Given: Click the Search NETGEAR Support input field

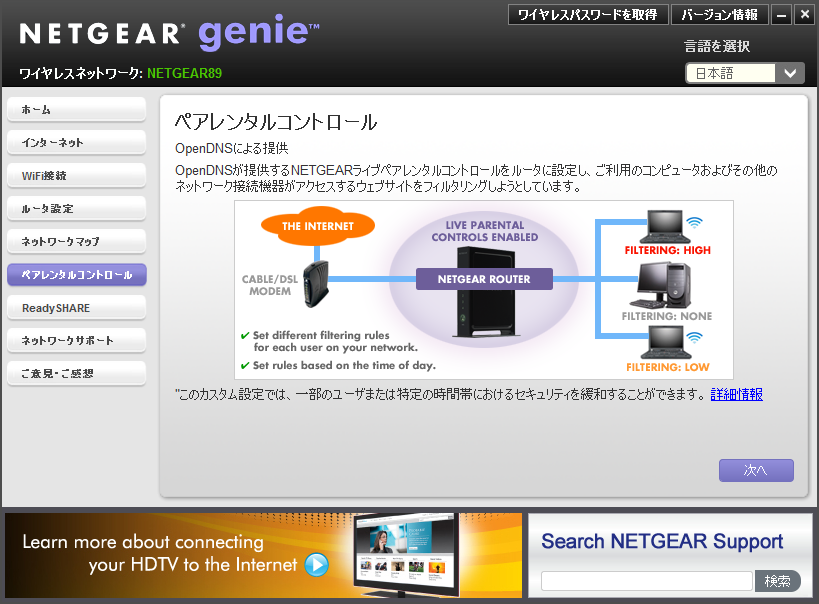Looking at the screenshot, I should coord(646,581).
